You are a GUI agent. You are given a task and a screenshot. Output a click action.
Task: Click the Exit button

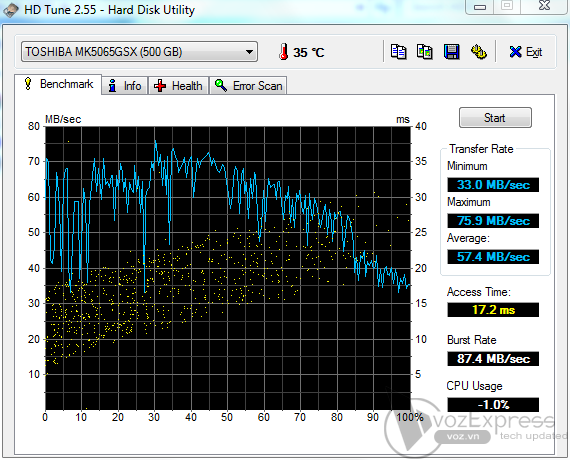click(525, 52)
